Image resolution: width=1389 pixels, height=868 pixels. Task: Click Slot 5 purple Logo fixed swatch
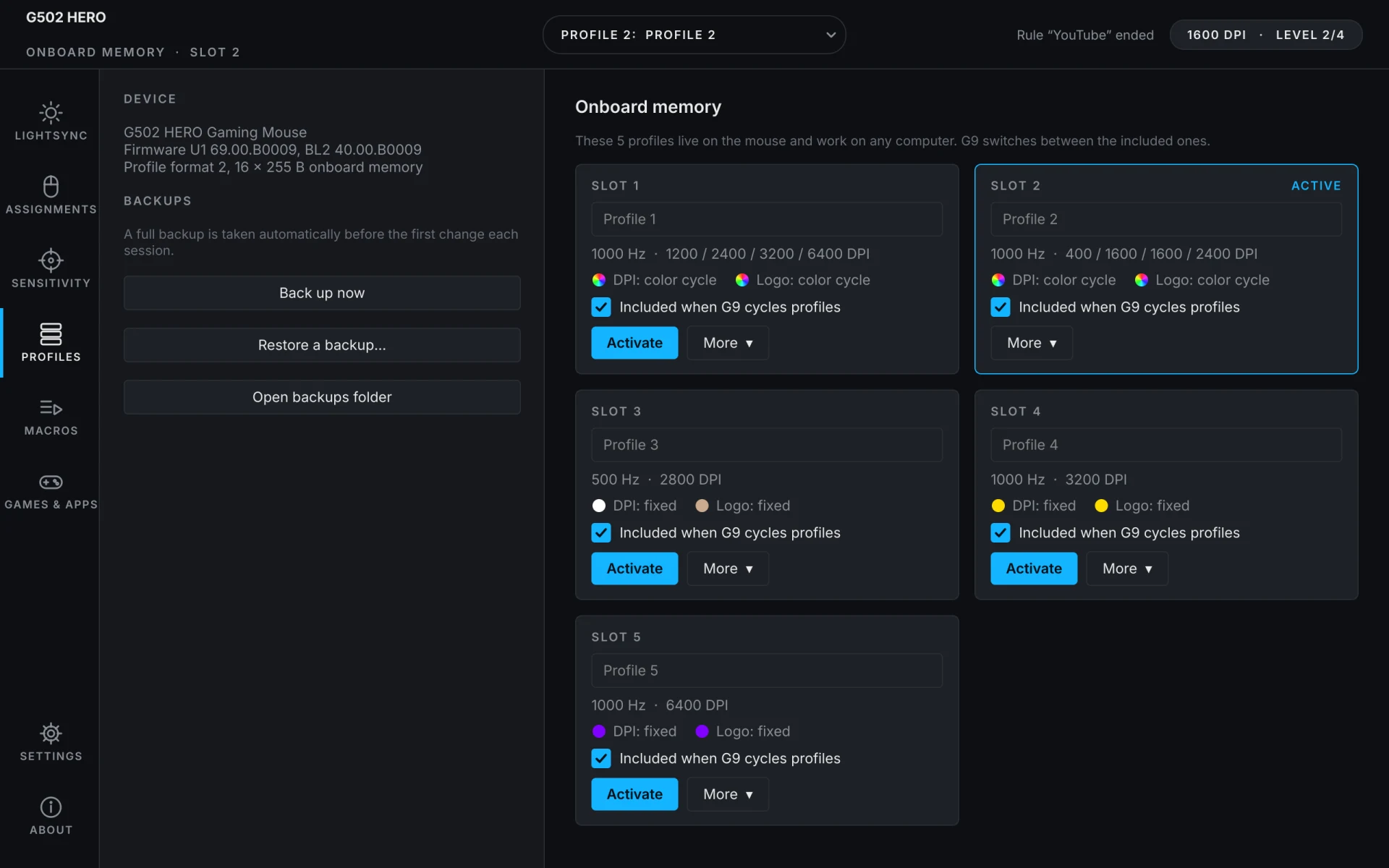702,731
